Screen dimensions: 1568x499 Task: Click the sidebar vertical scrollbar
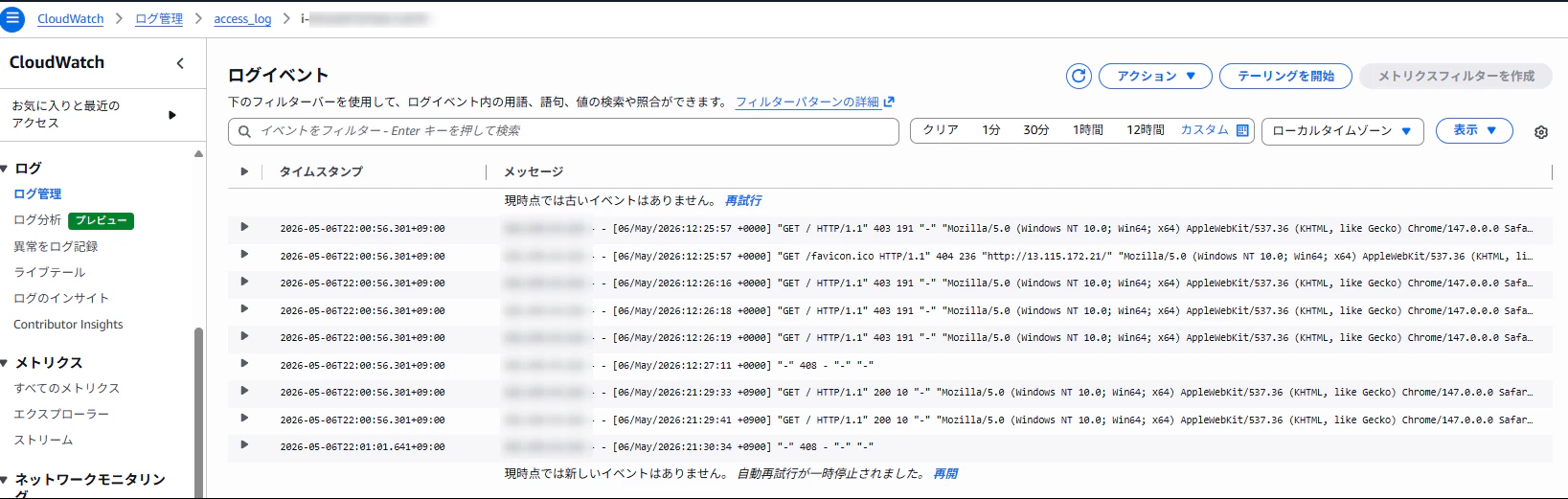click(198, 412)
